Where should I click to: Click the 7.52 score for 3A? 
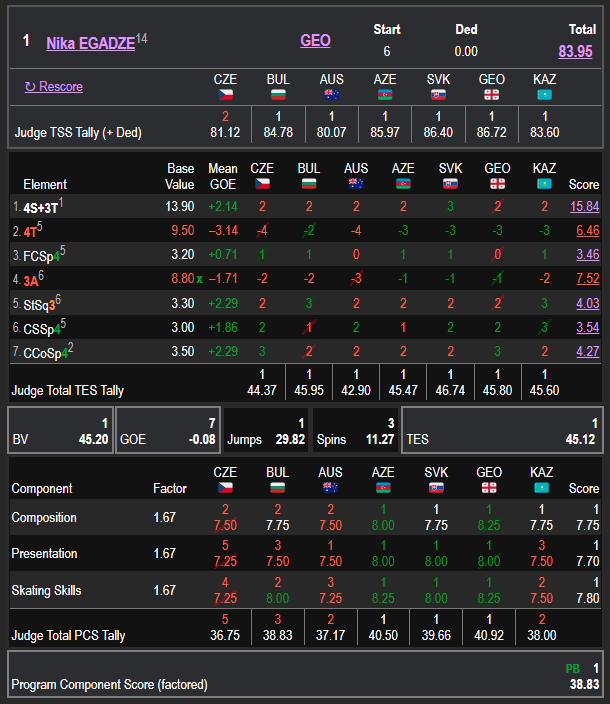pos(588,278)
